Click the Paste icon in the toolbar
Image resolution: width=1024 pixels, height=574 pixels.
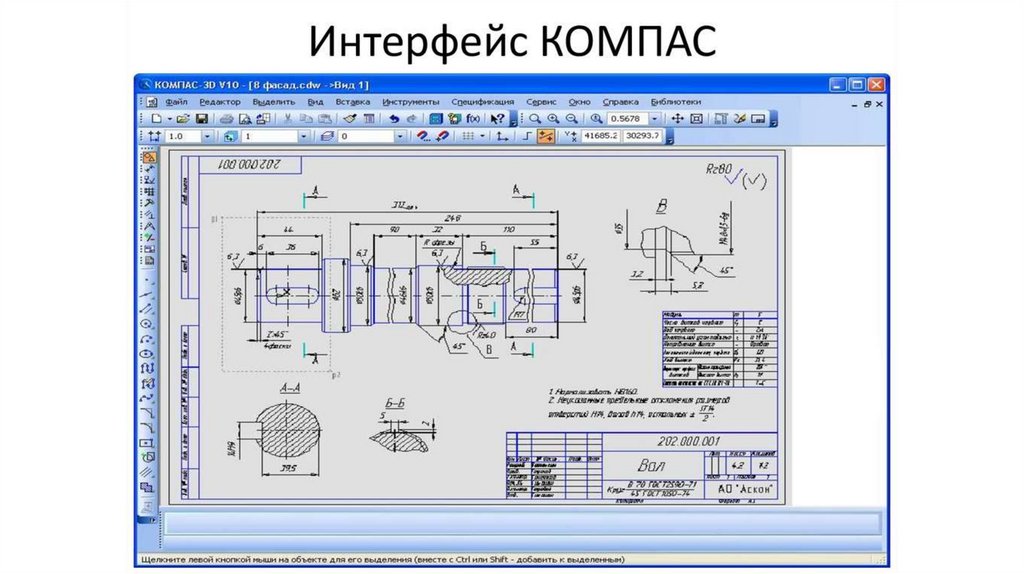click(325, 119)
